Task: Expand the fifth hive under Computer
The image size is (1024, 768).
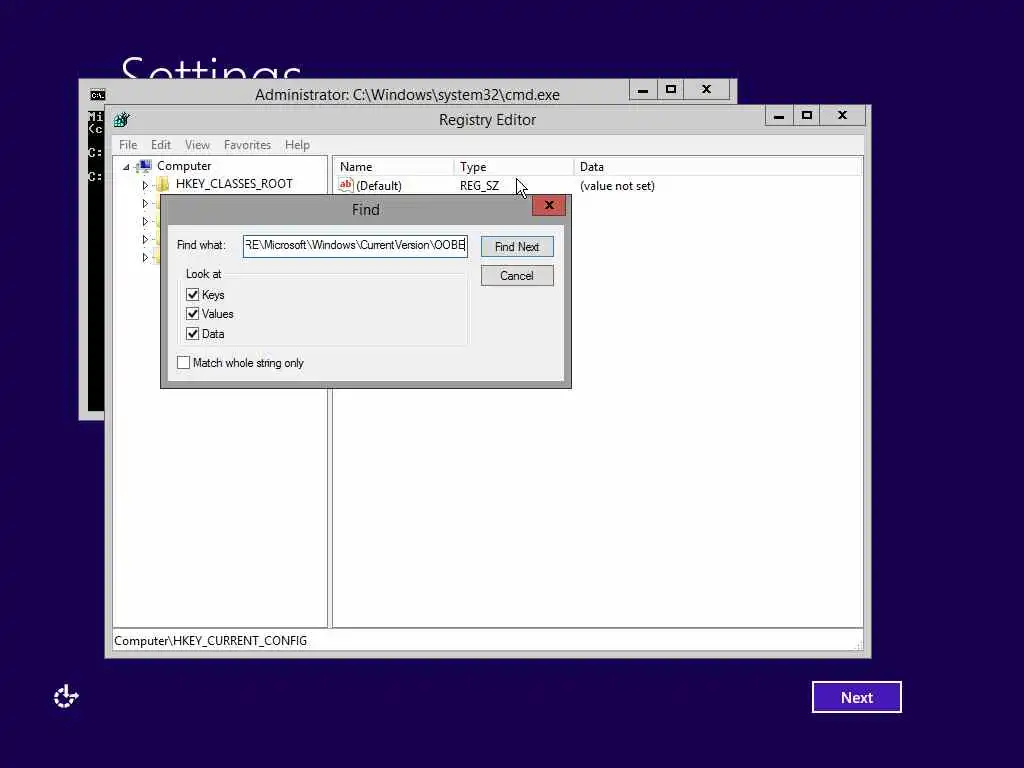Action: (145, 258)
